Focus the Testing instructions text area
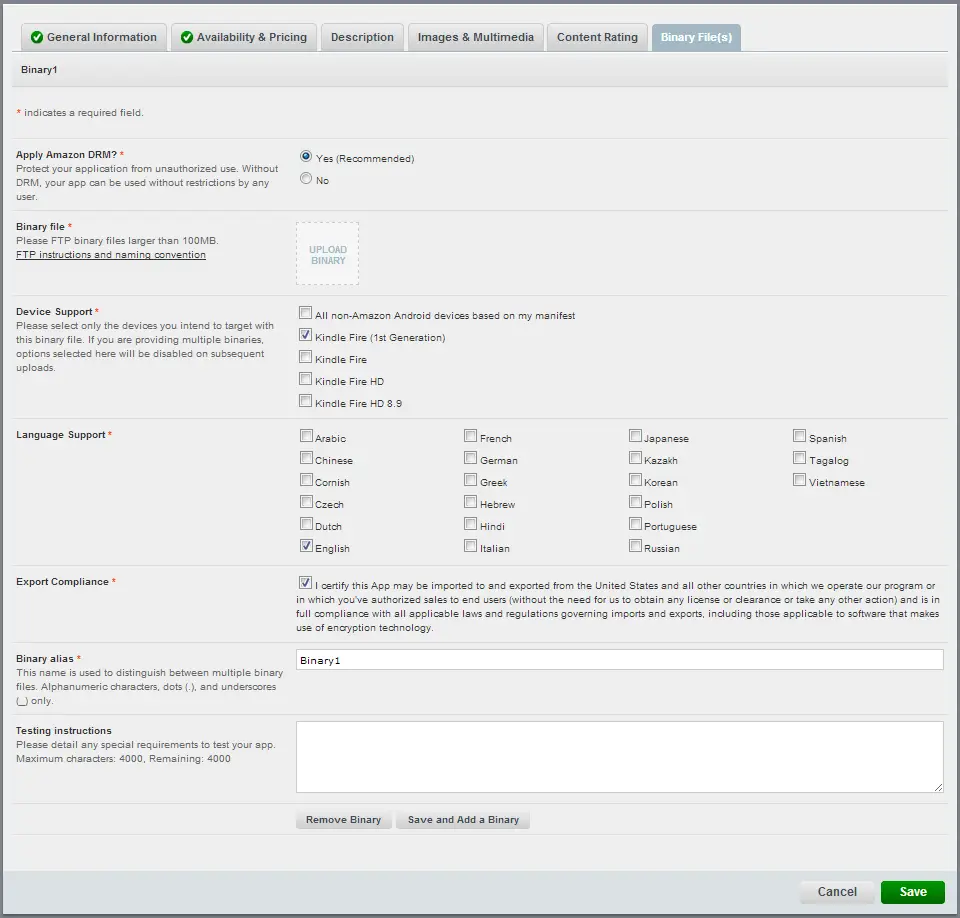This screenshot has width=960, height=918. click(619, 757)
